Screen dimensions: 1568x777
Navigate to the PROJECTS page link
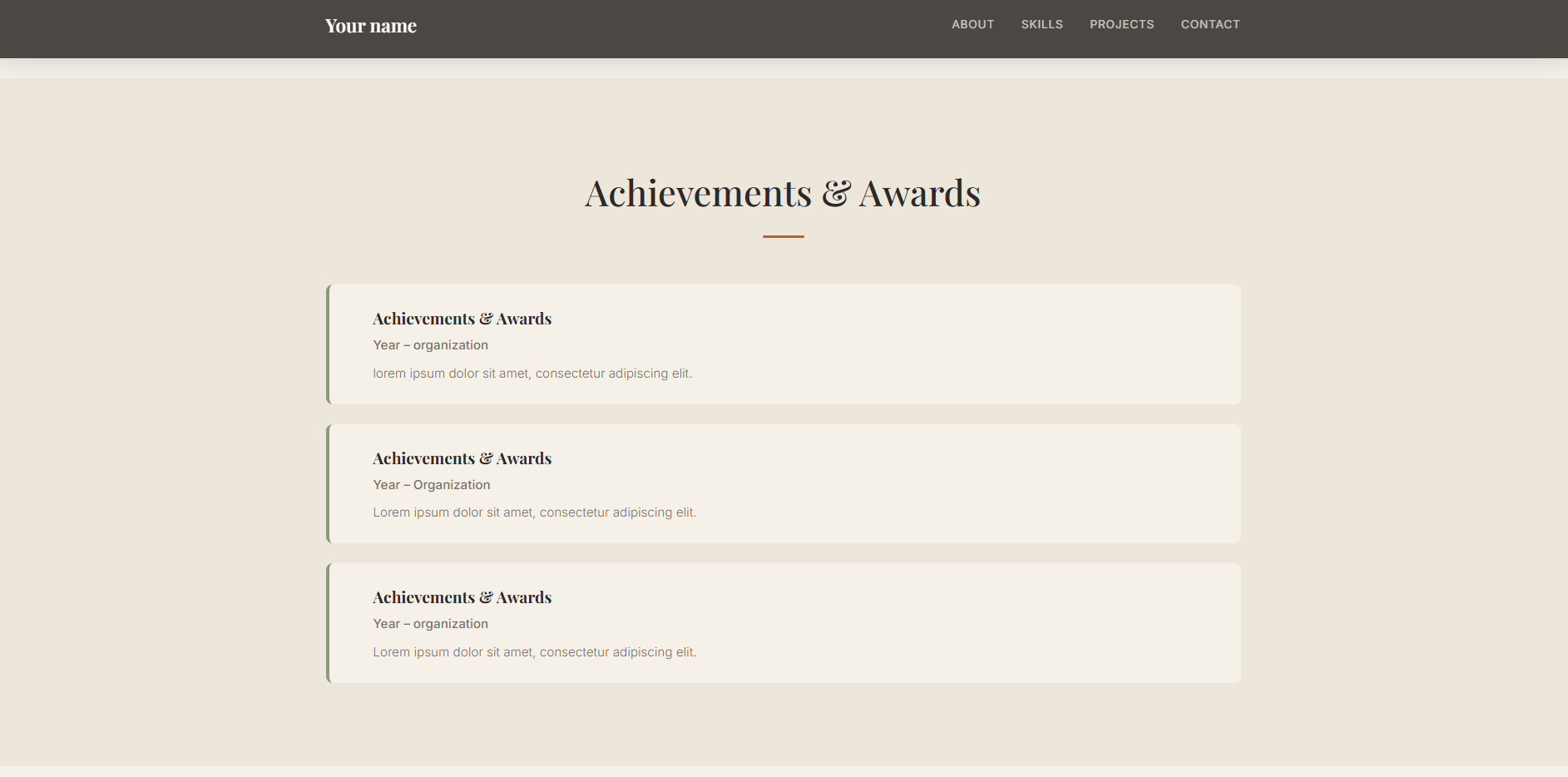coord(1122,25)
